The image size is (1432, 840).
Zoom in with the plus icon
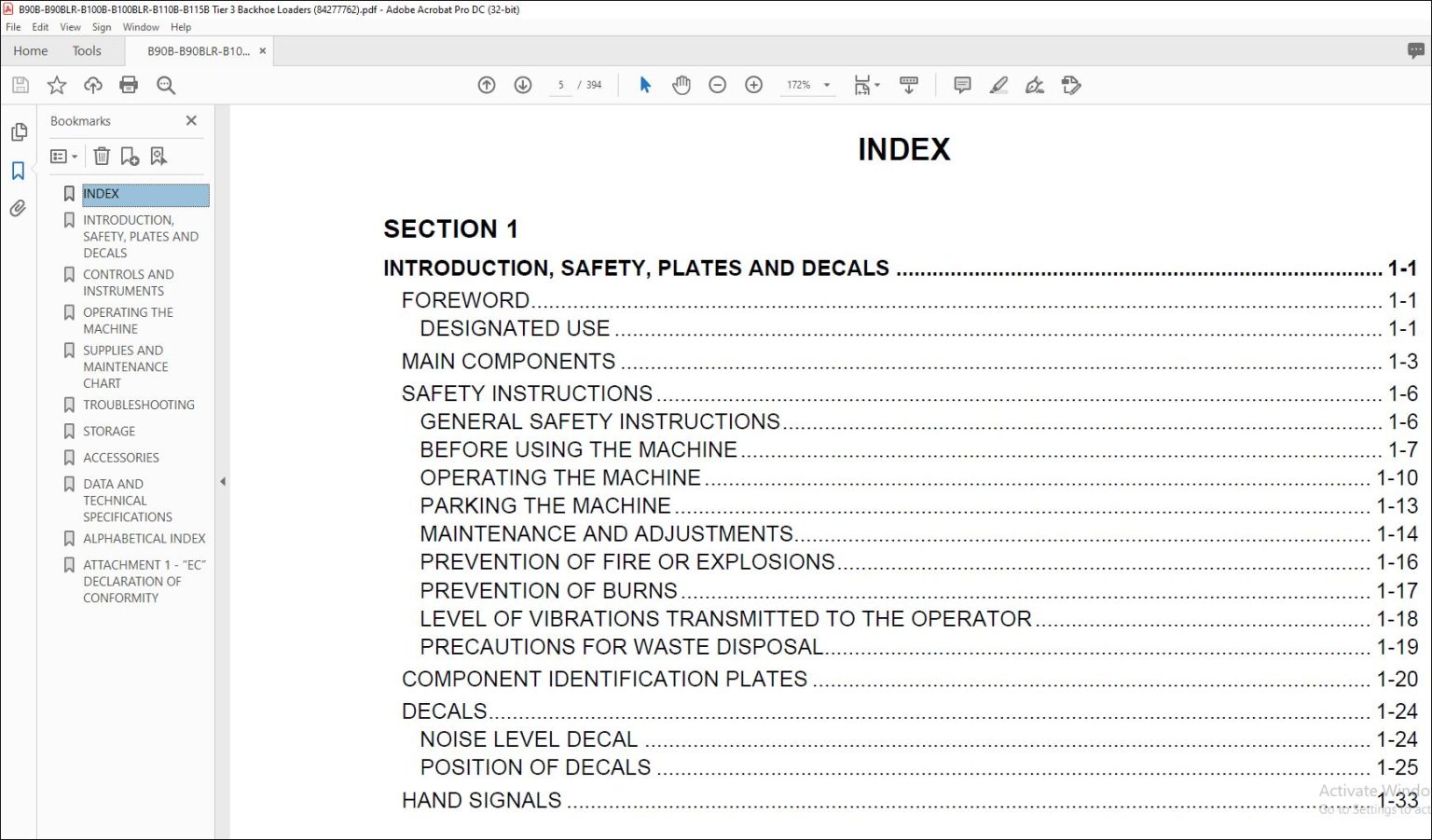754,85
